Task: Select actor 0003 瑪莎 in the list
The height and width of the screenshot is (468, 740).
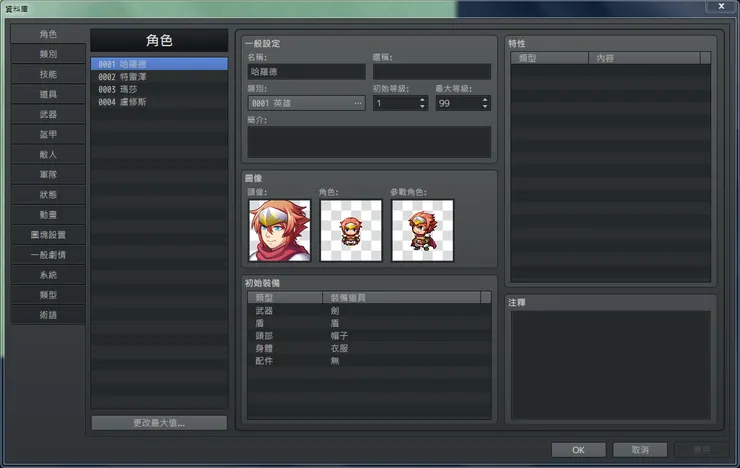Action: click(x=159, y=89)
